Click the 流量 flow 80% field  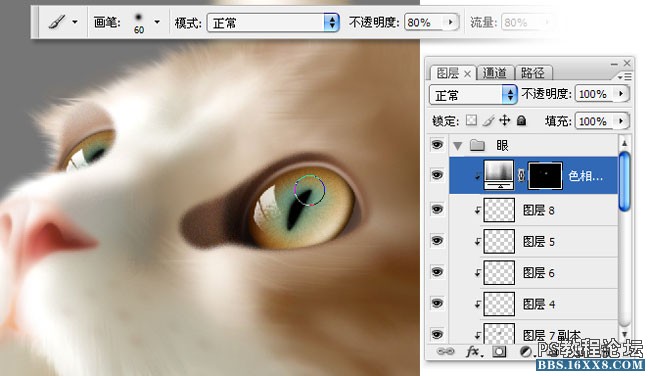point(520,22)
